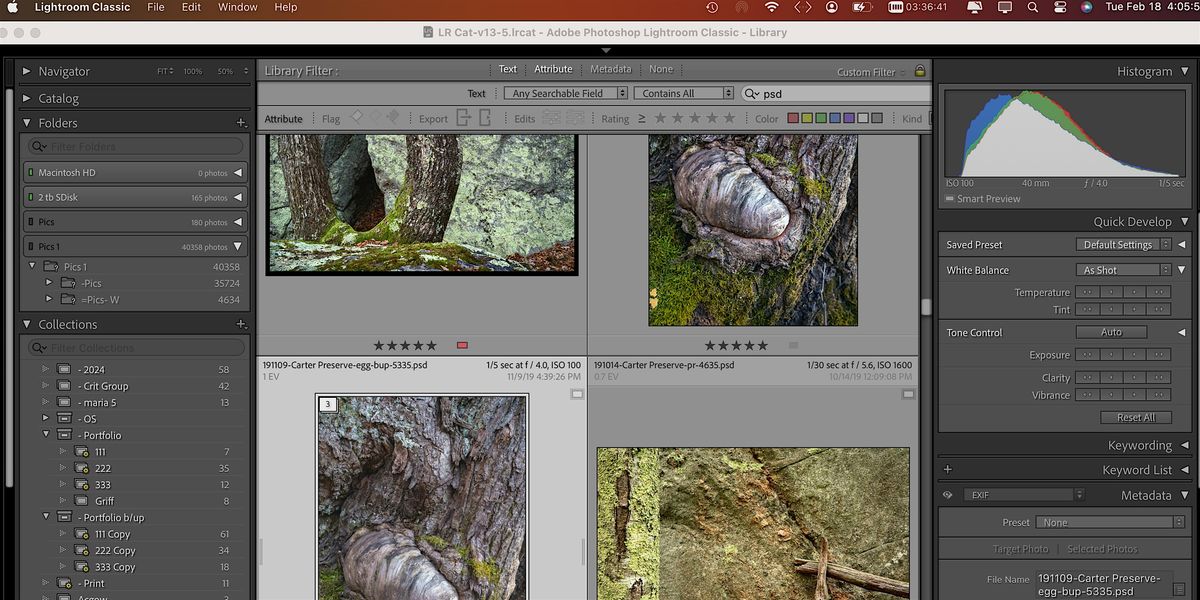The width and height of the screenshot is (1200, 600).
Task: Toggle the eye icon in Metadata panel
Action: point(947,495)
